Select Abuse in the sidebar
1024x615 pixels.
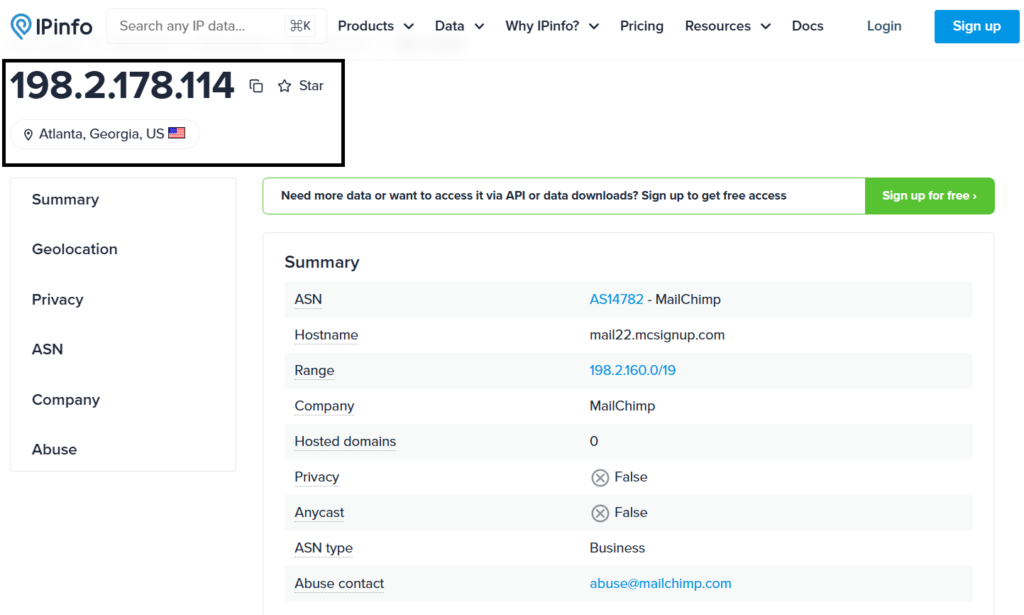click(x=54, y=449)
